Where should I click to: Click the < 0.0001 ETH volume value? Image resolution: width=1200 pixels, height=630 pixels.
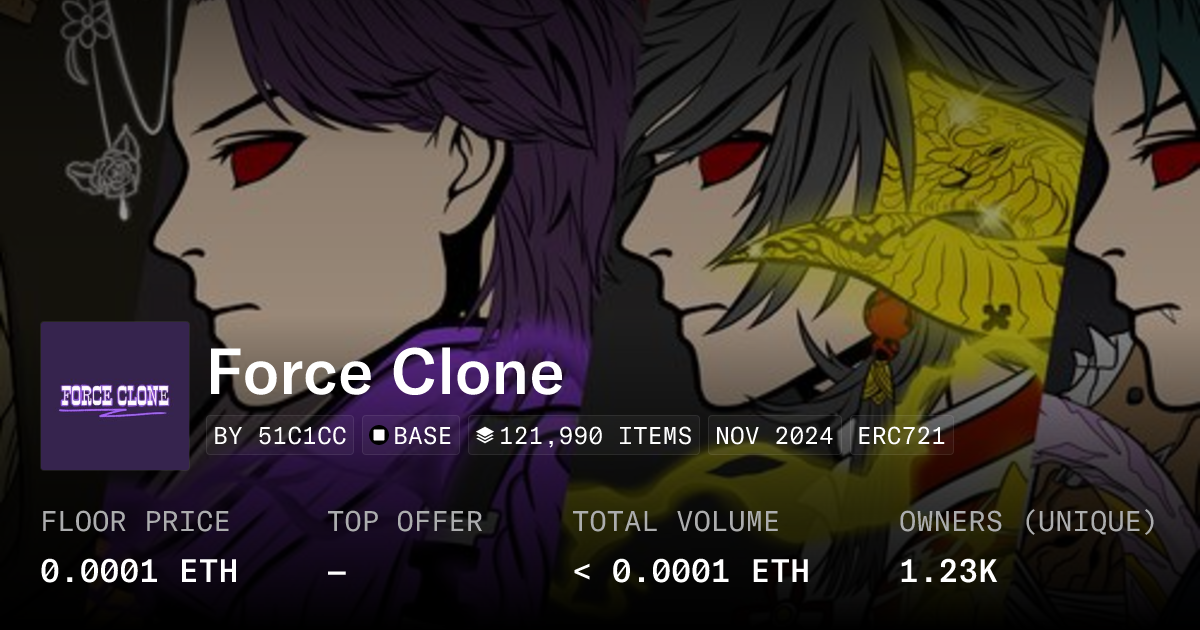coord(691,571)
